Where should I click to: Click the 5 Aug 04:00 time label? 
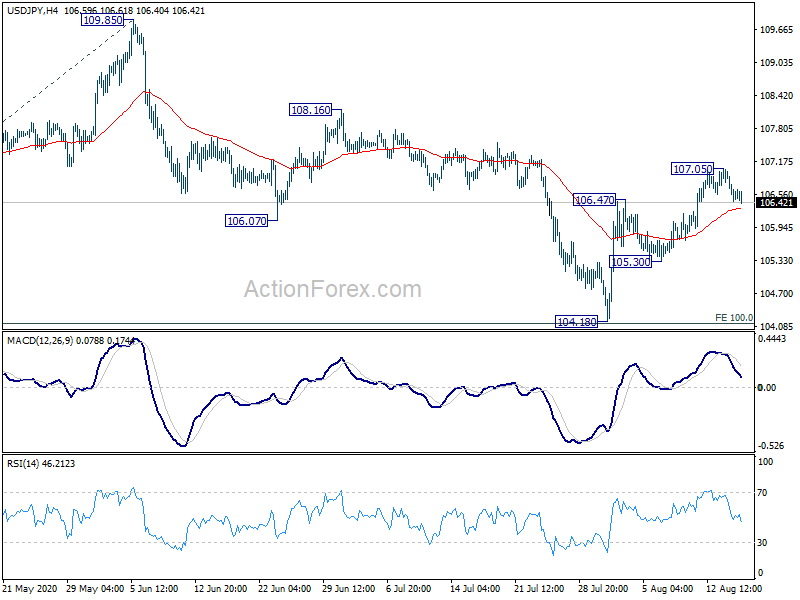point(667,589)
